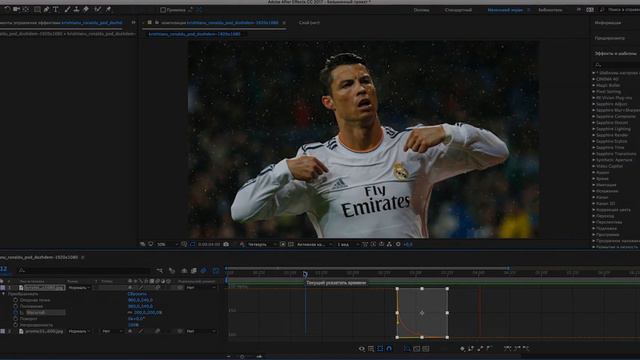Take a snapshot with the camera icon
640x360 pixels.
(226, 244)
